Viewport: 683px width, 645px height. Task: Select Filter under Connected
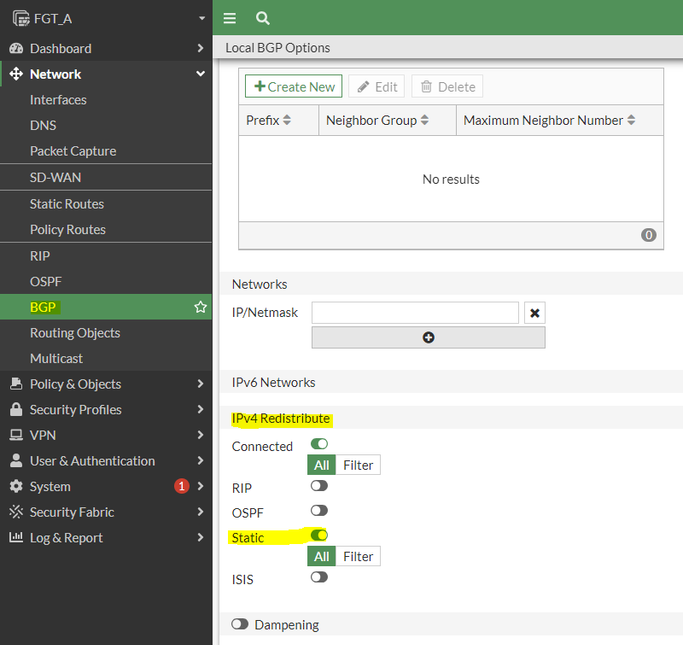358,465
